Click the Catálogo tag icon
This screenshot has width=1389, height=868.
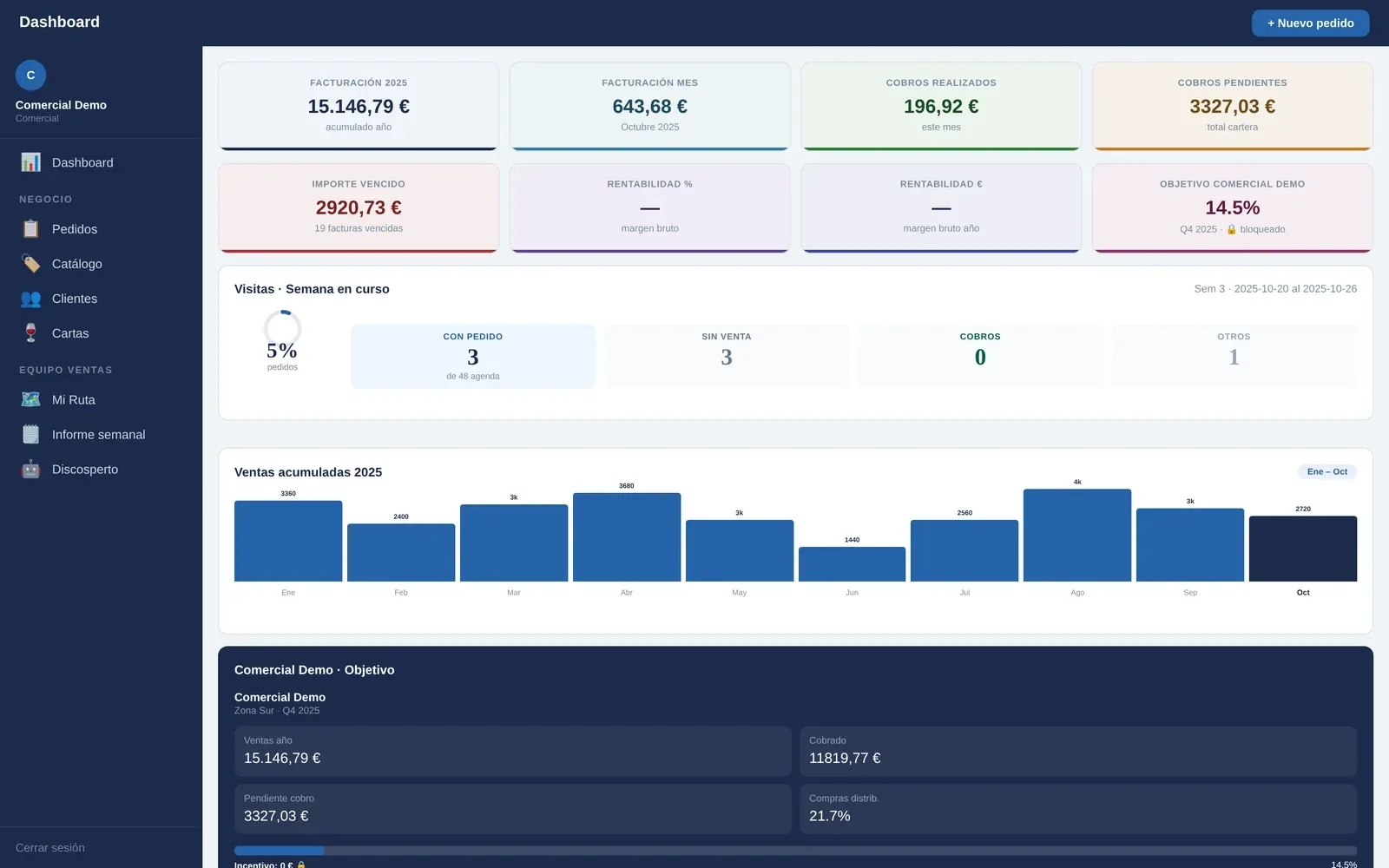[x=30, y=264]
